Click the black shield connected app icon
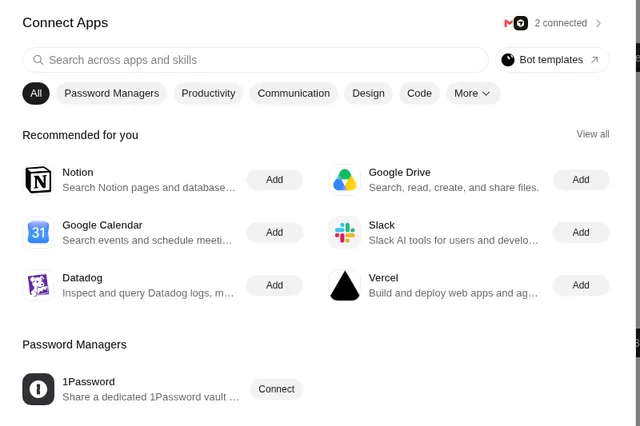Screen dimensions: 640x426 point(520,23)
